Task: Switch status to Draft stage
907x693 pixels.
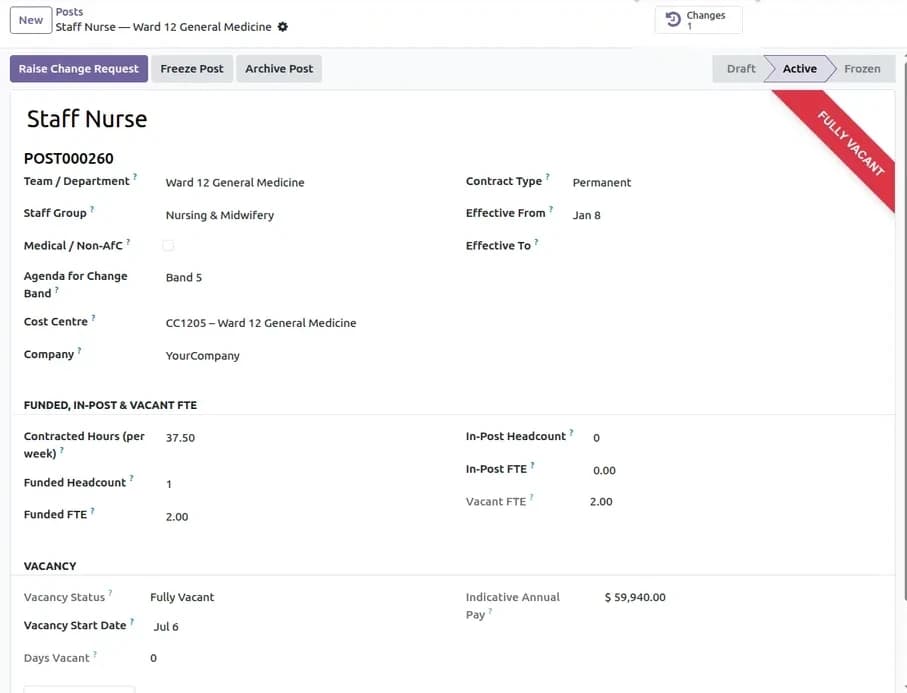Action: tap(740, 69)
